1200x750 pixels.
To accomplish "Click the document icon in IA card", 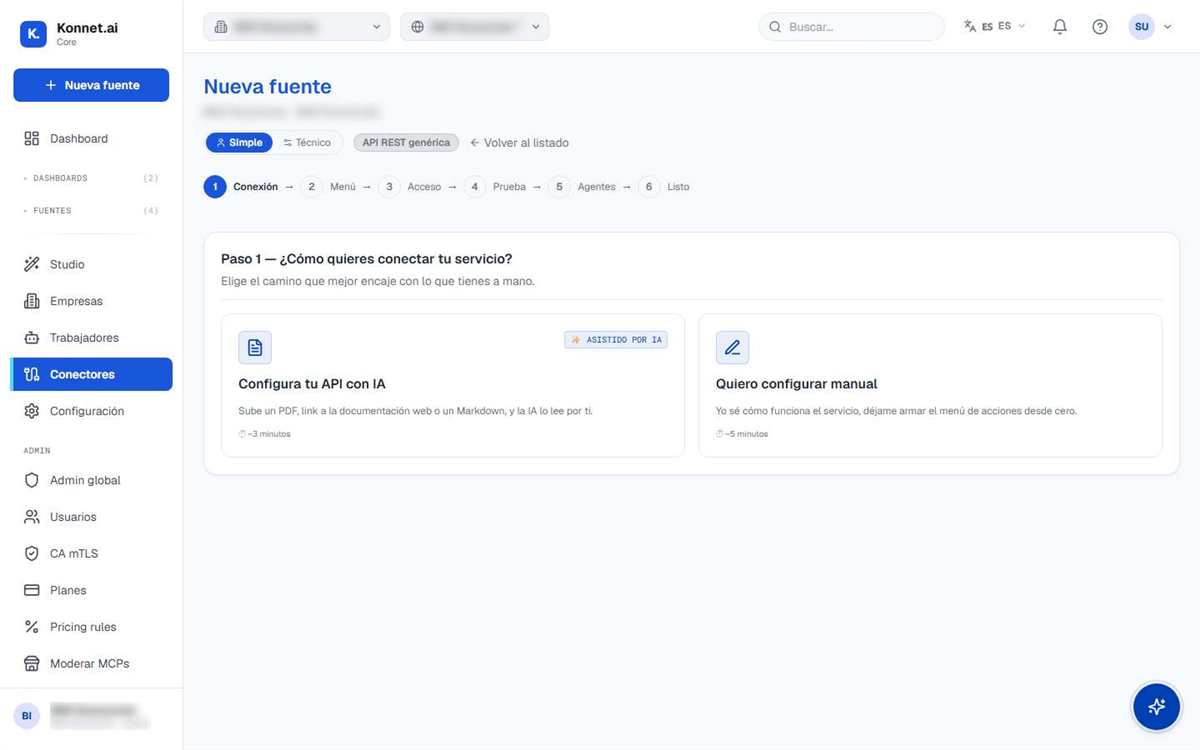I will coord(255,347).
